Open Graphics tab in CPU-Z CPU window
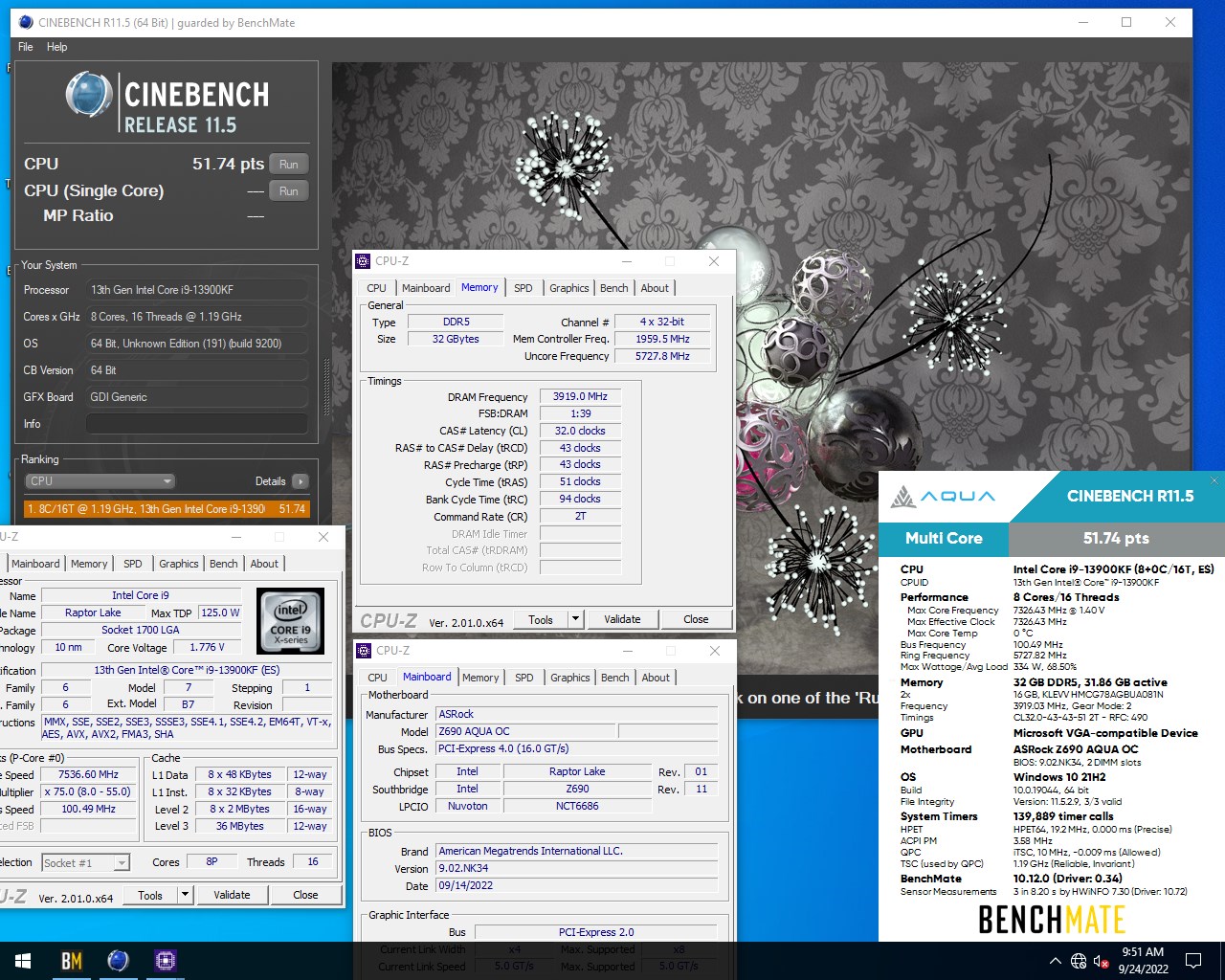The image size is (1225, 980). tap(179, 564)
